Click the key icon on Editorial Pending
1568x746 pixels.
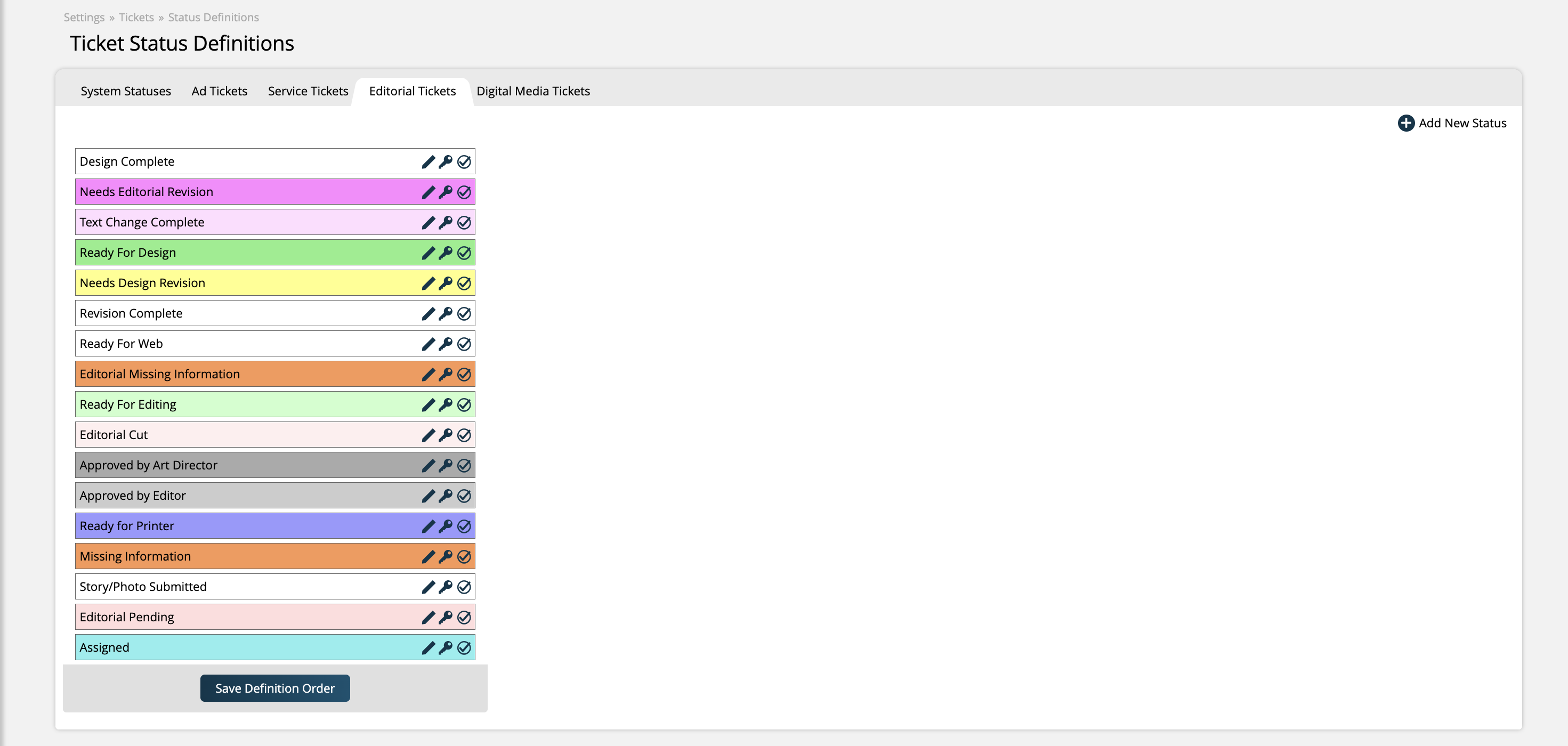(446, 617)
